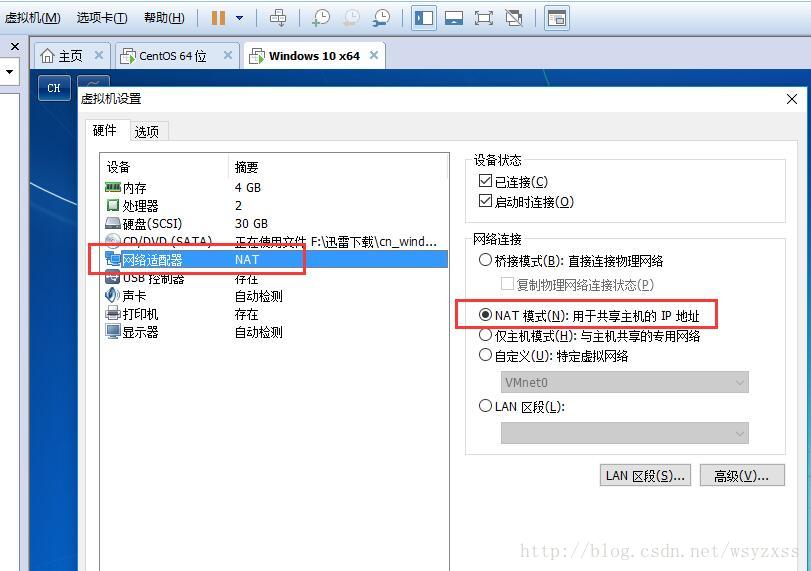811x571 pixels.
Task: Open the 选项卡(T) menu
Action: [x=102, y=18]
